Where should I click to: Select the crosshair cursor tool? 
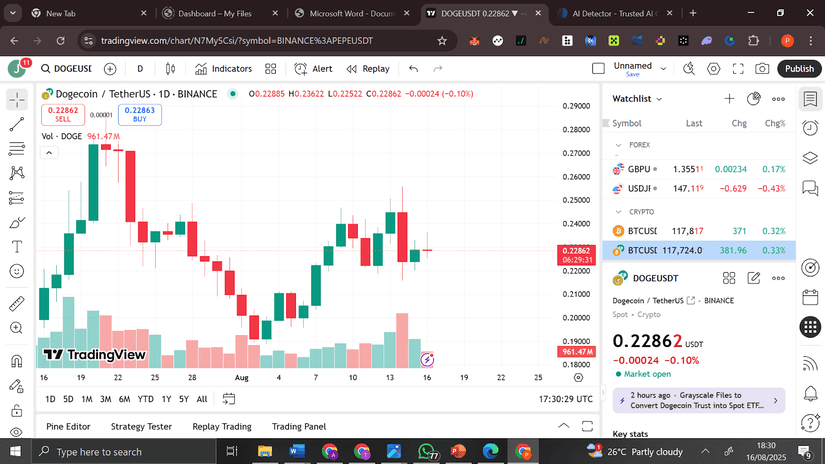tap(17, 99)
